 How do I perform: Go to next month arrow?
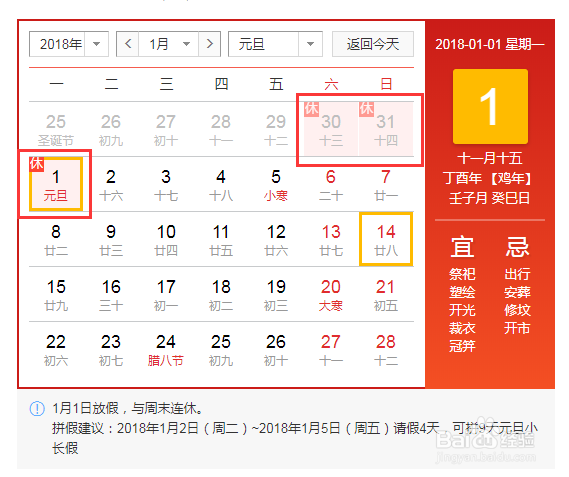click(209, 44)
